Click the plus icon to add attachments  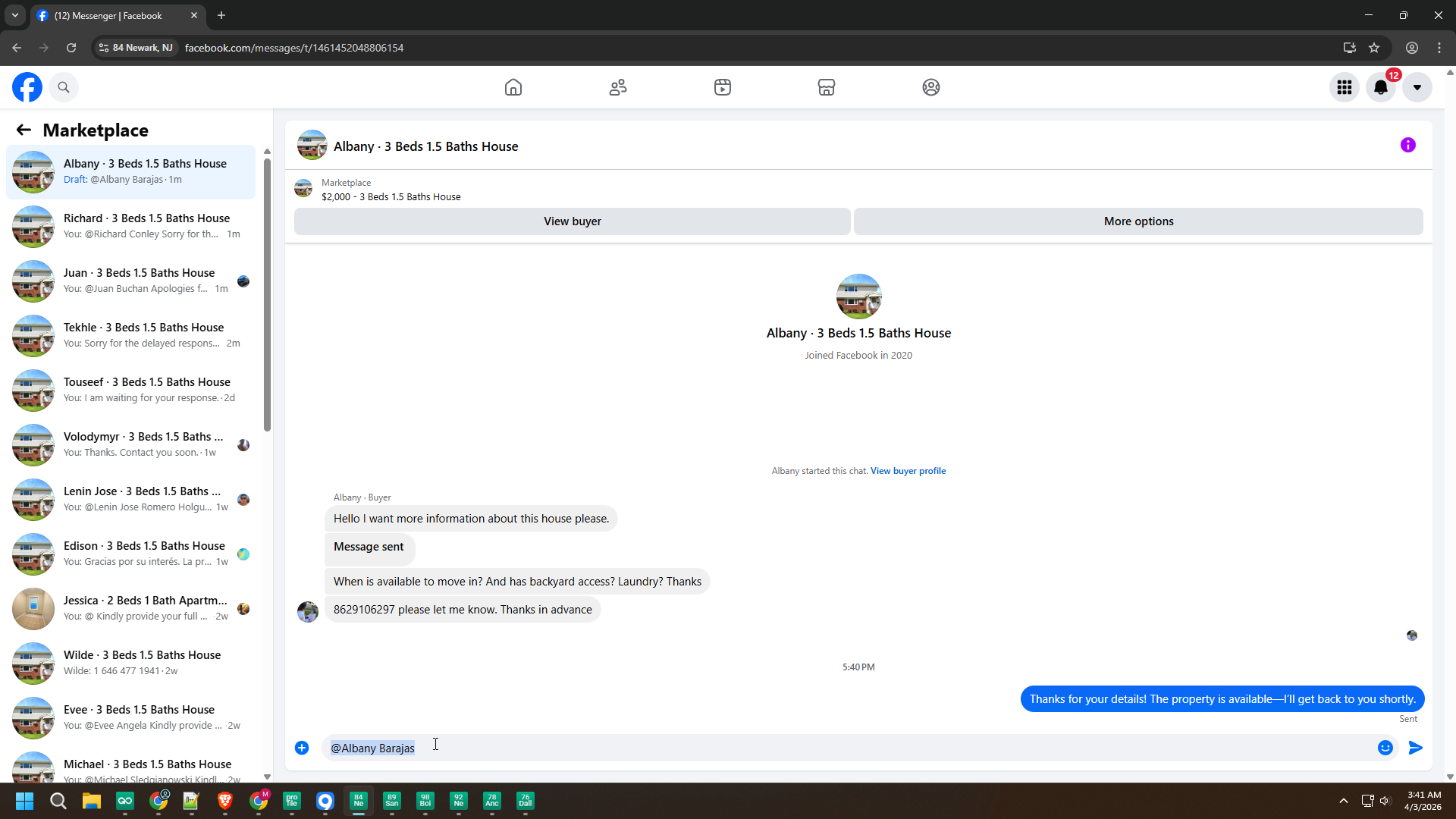(x=302, y=748)
